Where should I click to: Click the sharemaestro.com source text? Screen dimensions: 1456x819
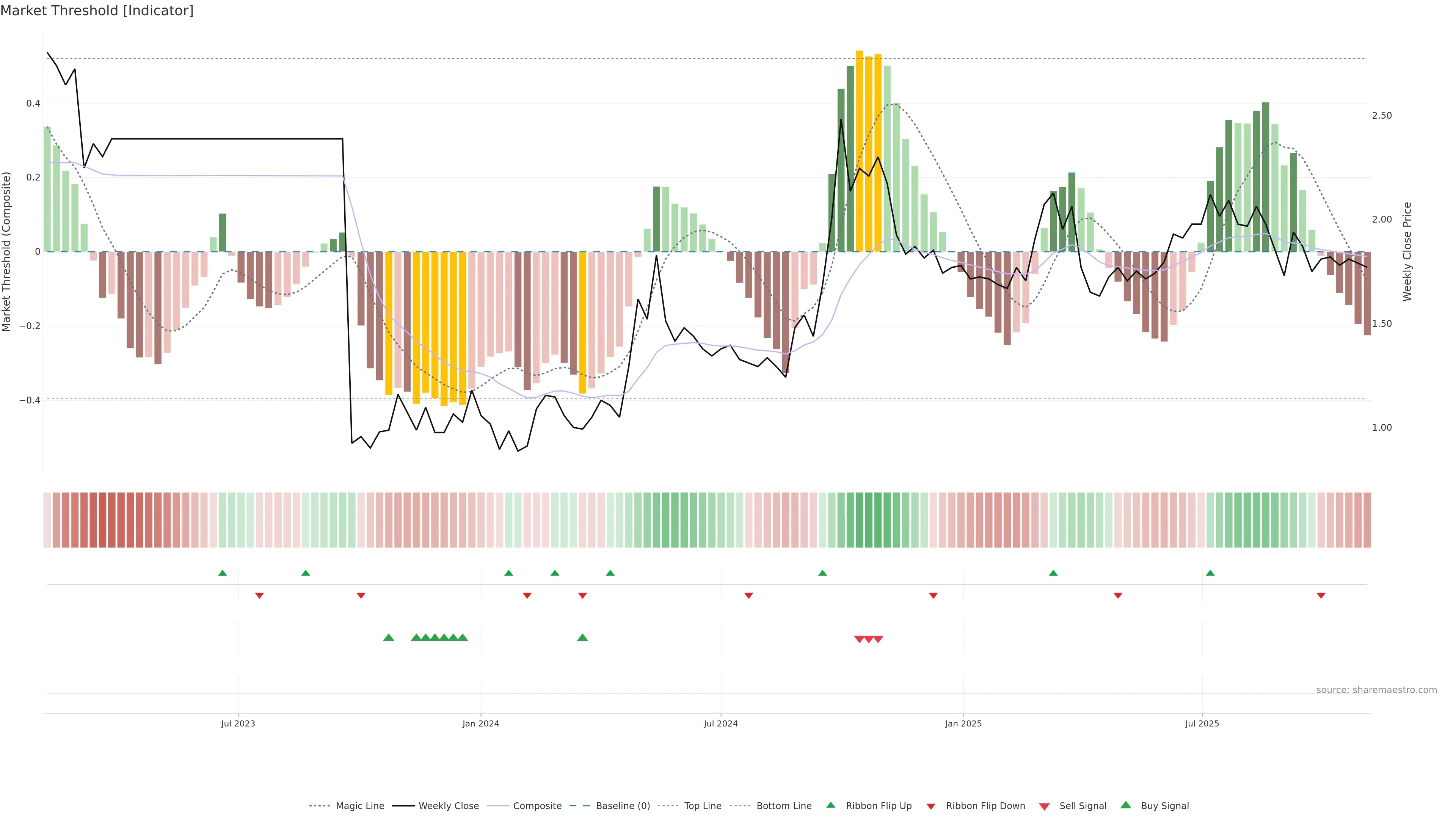[x=1376, y=690]
